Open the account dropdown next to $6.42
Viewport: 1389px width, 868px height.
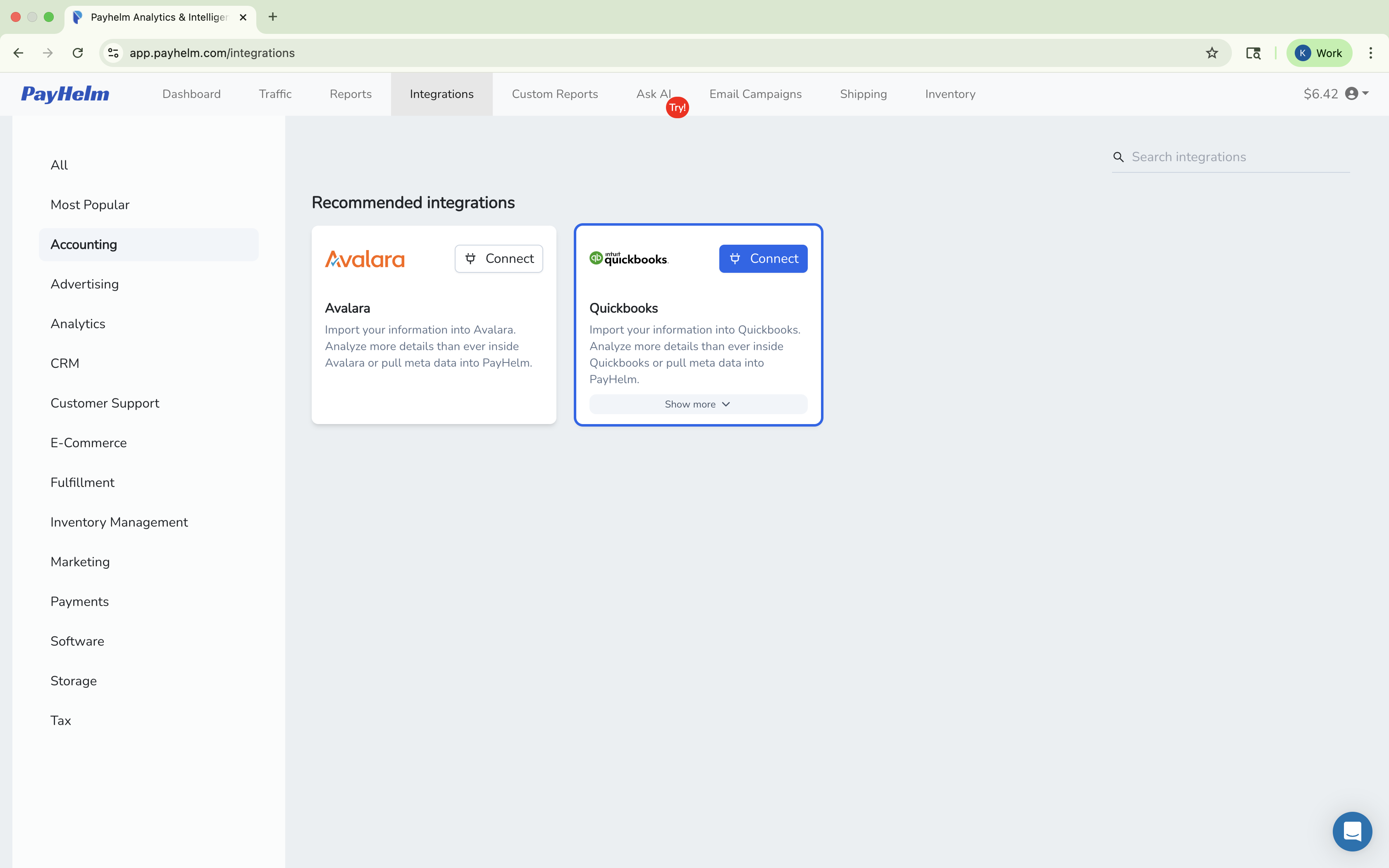(x=1365, y=93)
